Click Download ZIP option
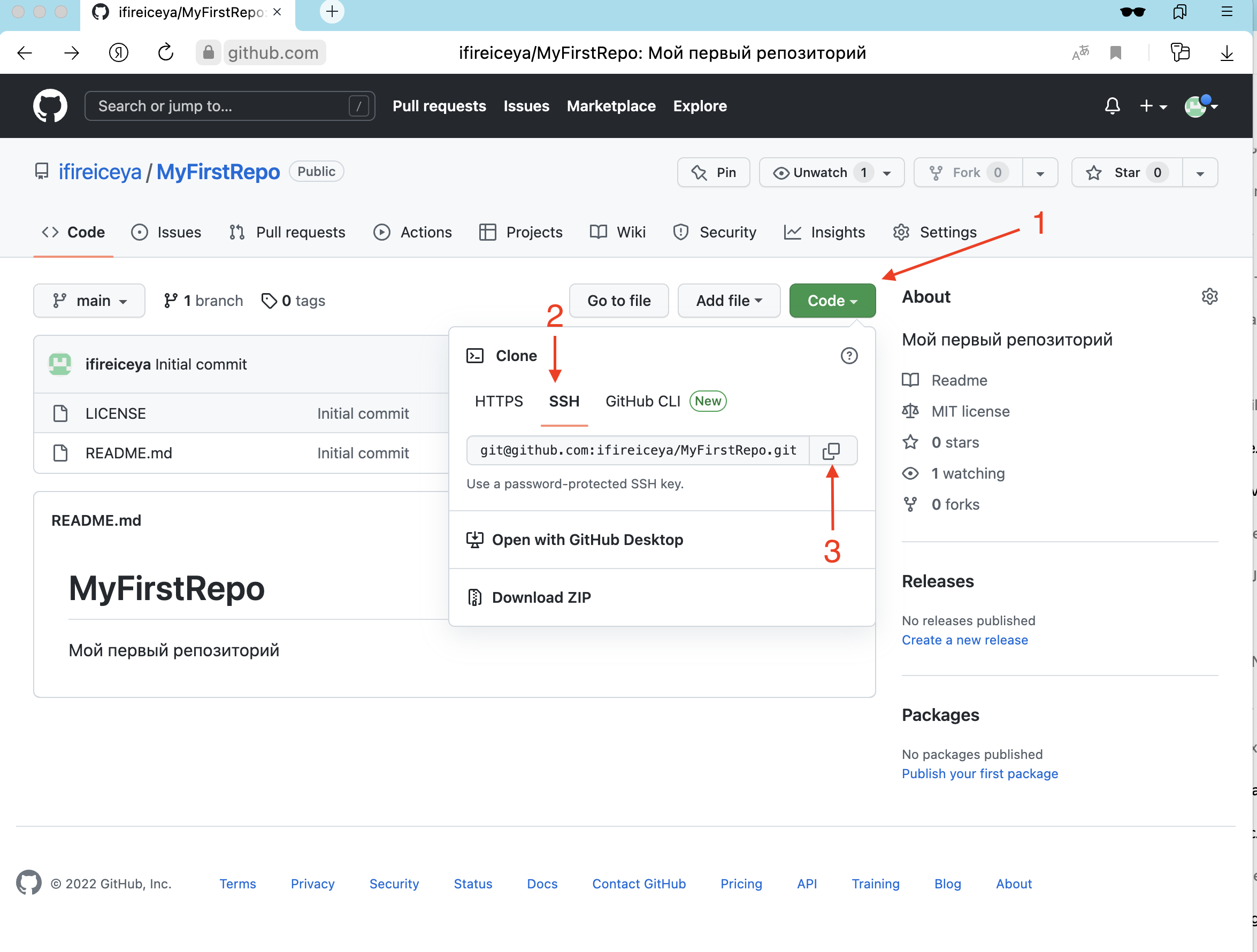 pos(541,597)
